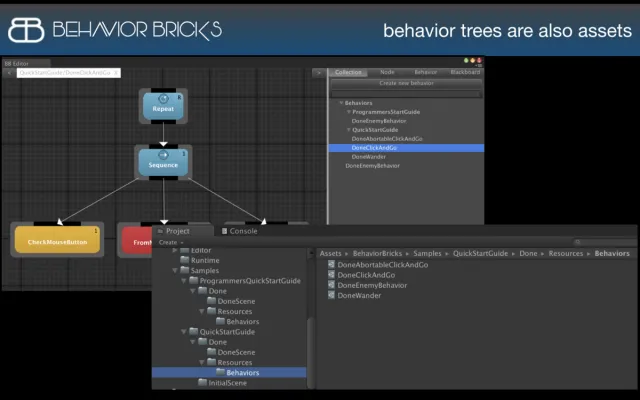Click Samples in the breadcrumb path
This screenshot has width=640, height=400.
427,253
